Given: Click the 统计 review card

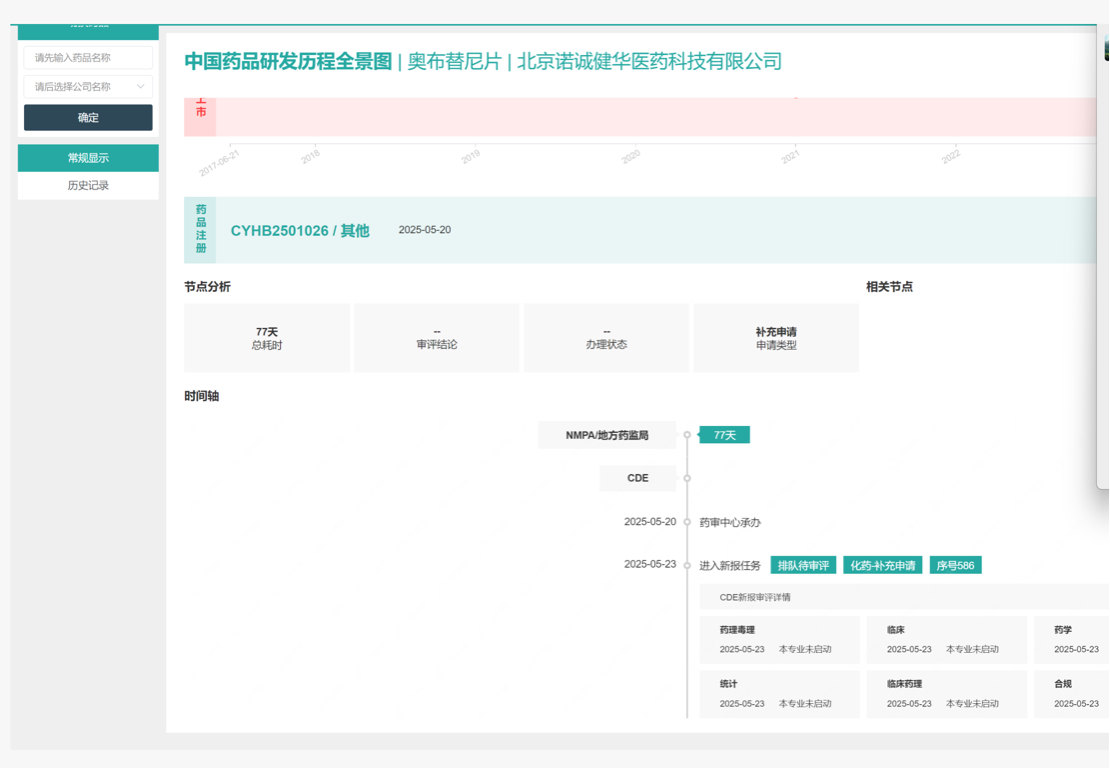Looking at the screenshot, I should pos(779,694).
